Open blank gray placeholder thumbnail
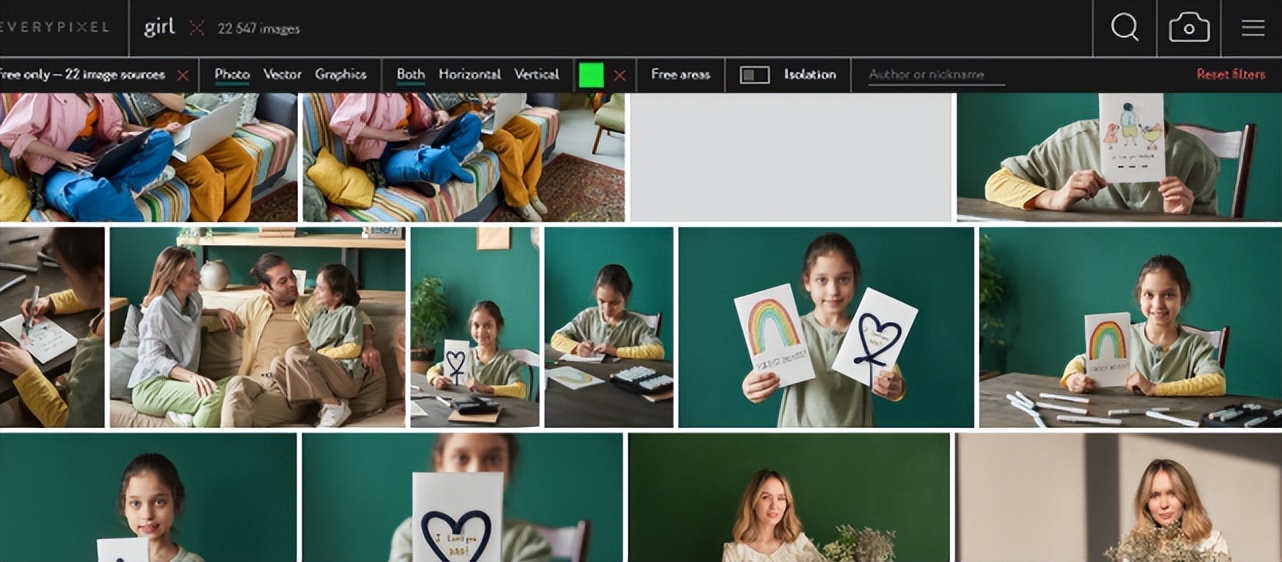 coord(791,157)
